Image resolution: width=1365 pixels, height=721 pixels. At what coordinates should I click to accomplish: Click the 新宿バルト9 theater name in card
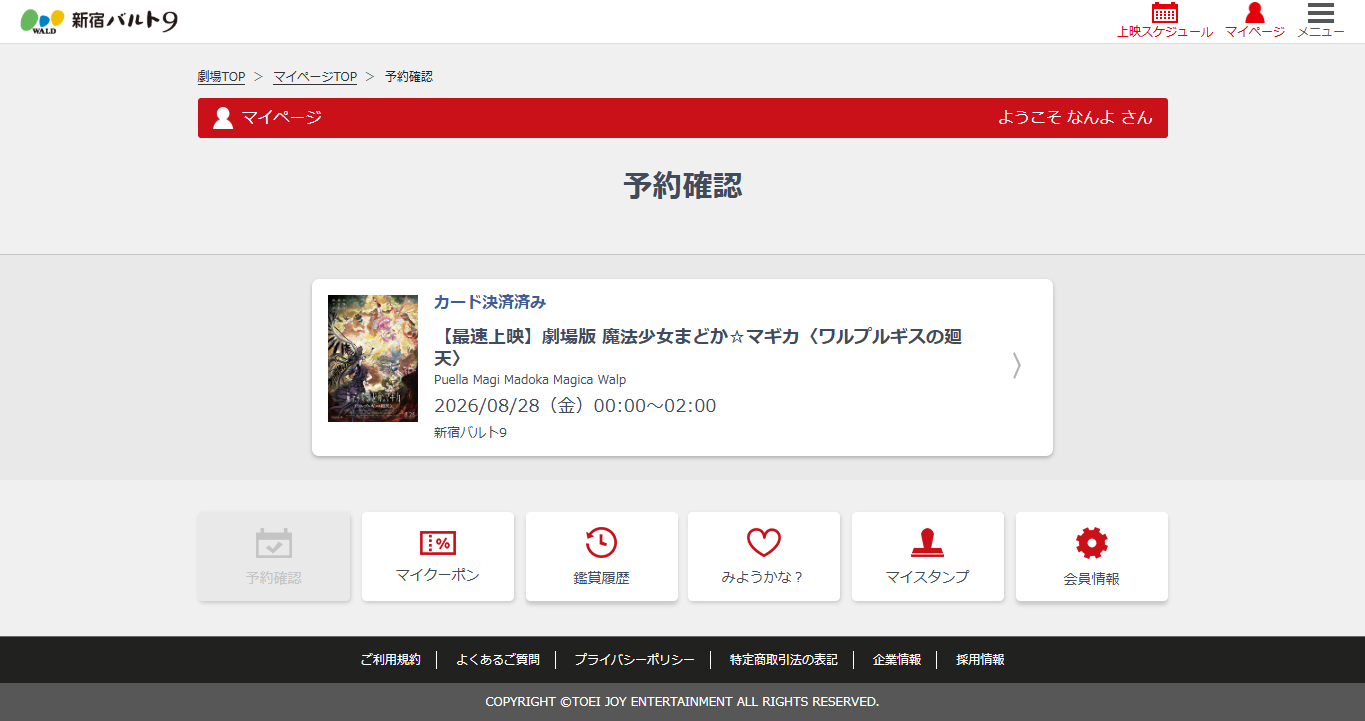(470, 433)
